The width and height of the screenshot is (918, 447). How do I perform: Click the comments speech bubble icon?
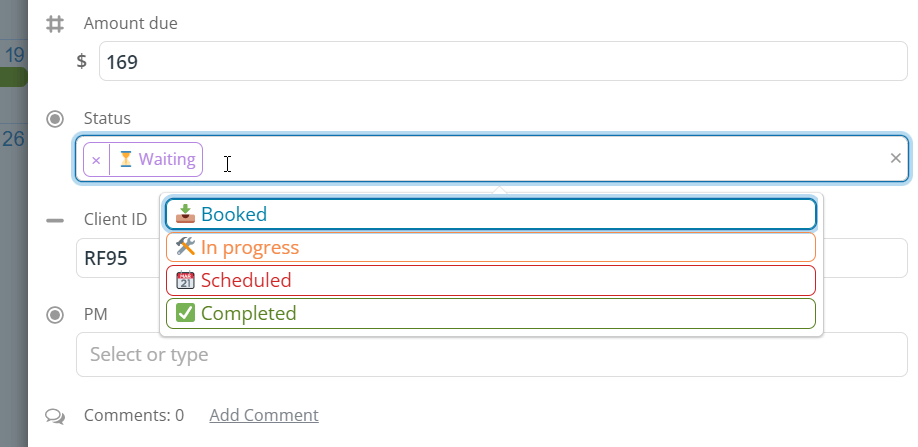pos(56,415)
